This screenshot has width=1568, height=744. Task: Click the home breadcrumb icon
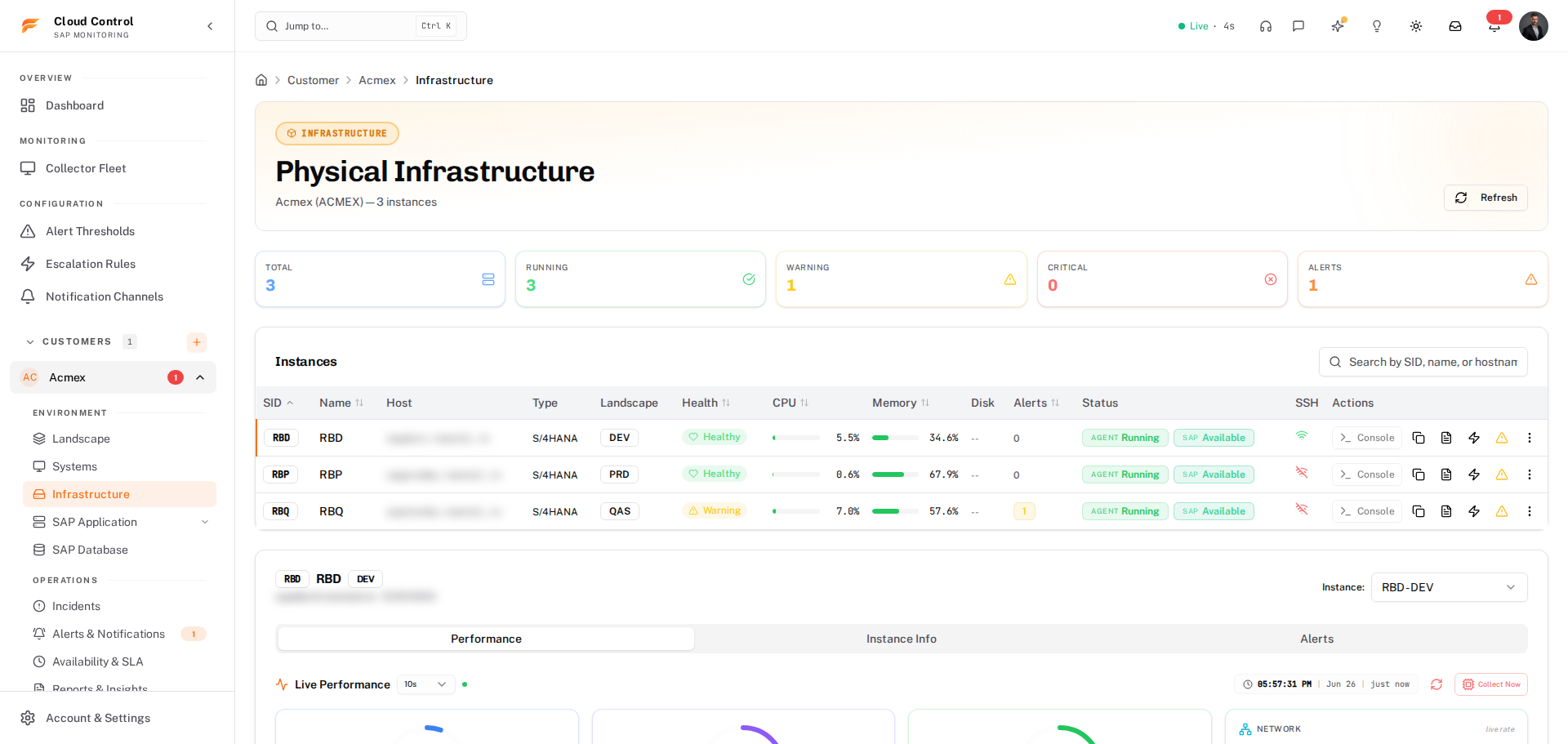tap(261, 80)
